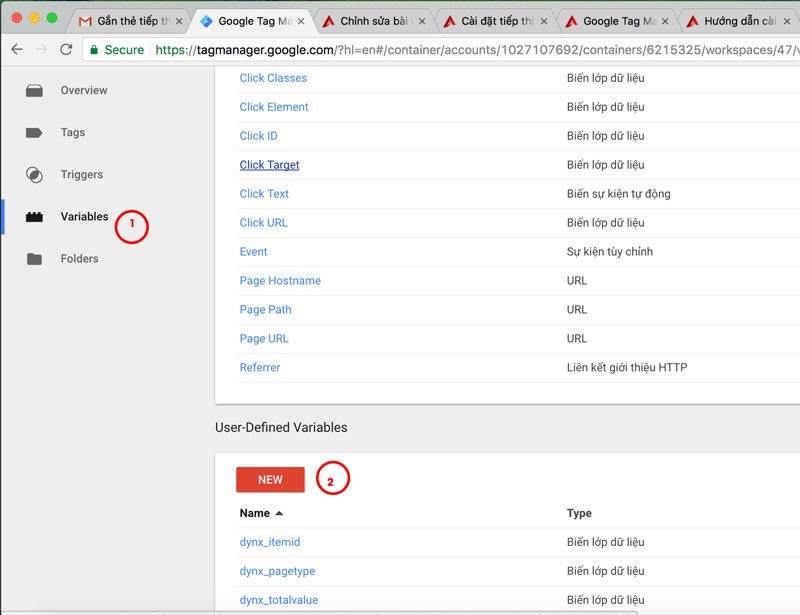
Task: Reload the page with refresh icon
Action: click(66, 50)
